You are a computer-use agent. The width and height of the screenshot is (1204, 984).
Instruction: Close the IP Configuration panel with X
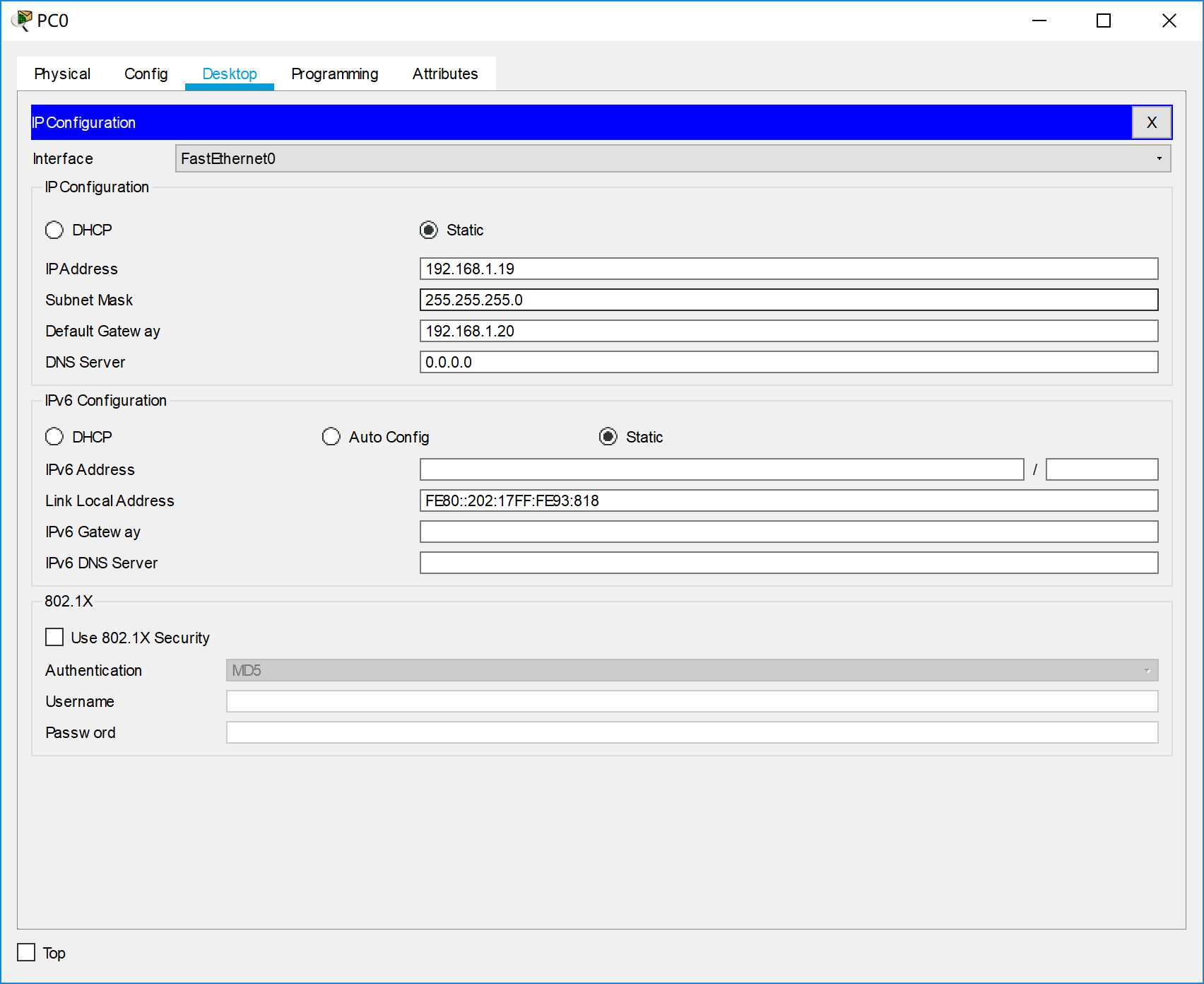(x=1152, y=122)
